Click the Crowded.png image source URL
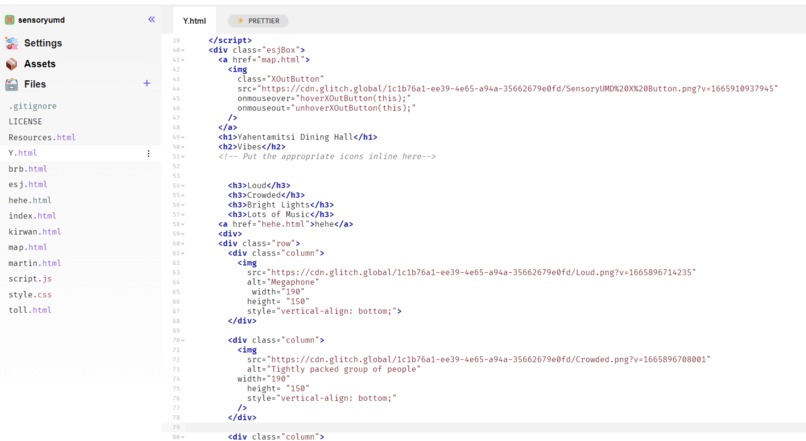This screenshot has height=441, width=806. coord(490,359)
